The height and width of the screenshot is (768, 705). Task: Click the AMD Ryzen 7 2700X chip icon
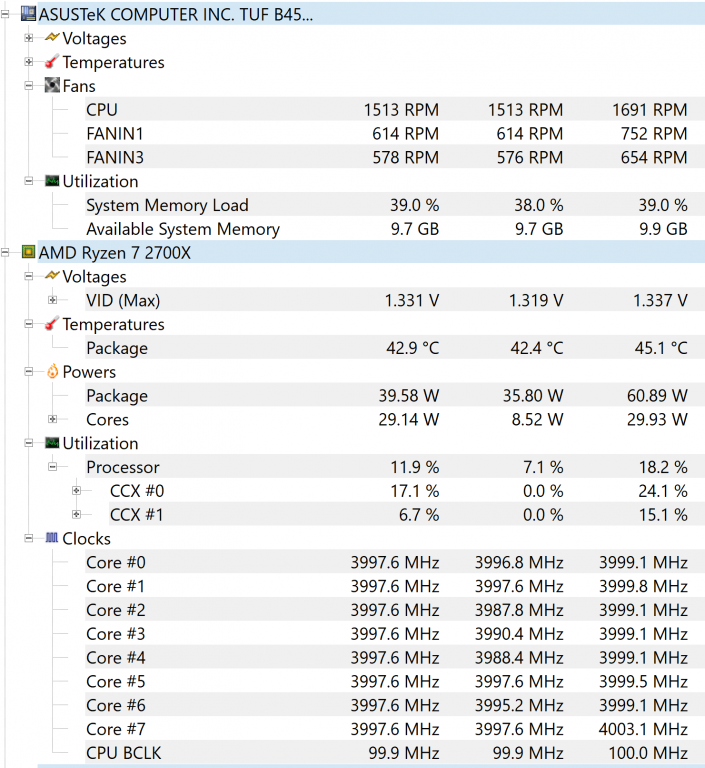click(x=28, y=252)
